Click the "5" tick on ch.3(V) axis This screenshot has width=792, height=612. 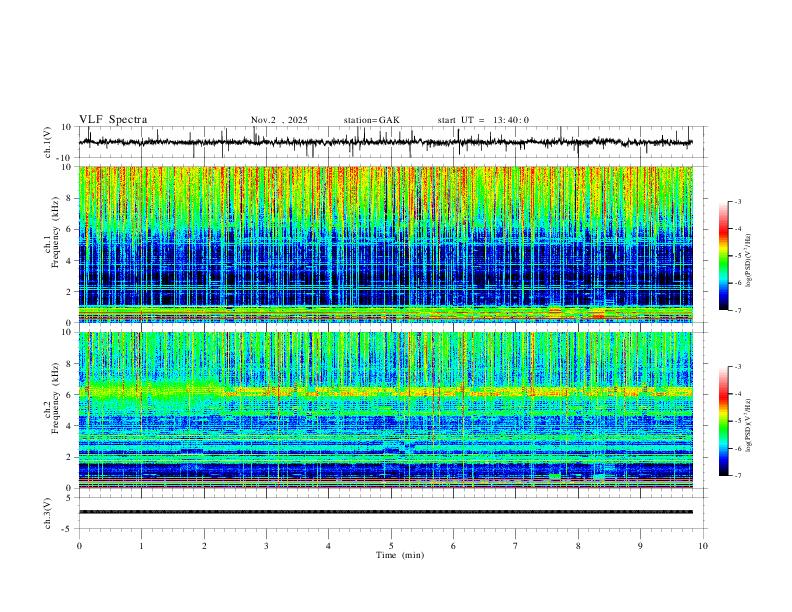tap(69, 498)
